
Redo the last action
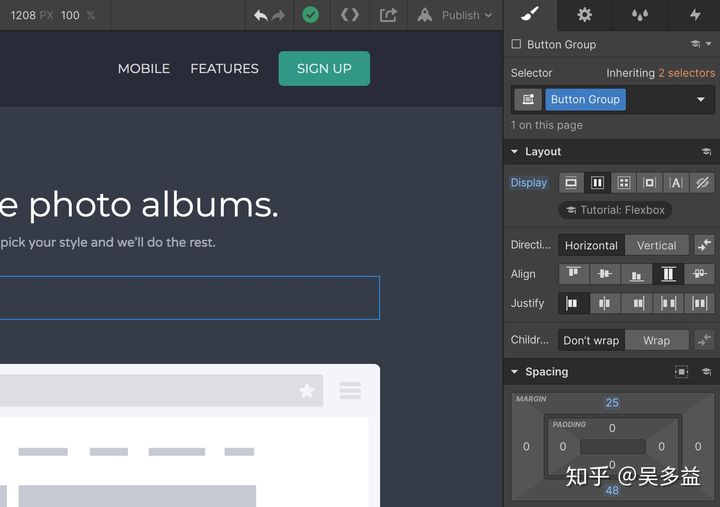(278, 16)
